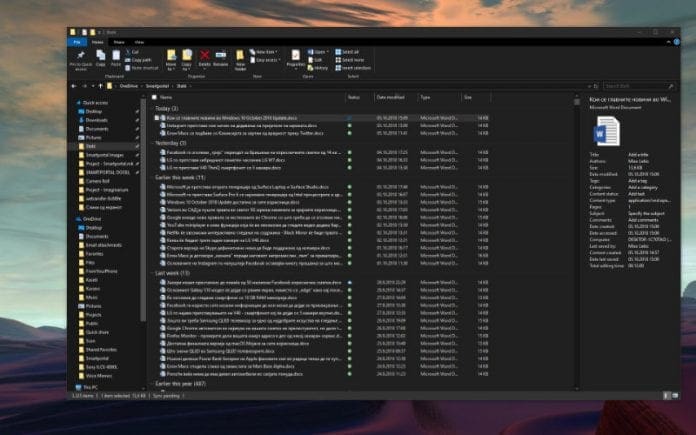This screenshot has width=696, height=435.
Task: Click the History command
Action: pos(318,68)
